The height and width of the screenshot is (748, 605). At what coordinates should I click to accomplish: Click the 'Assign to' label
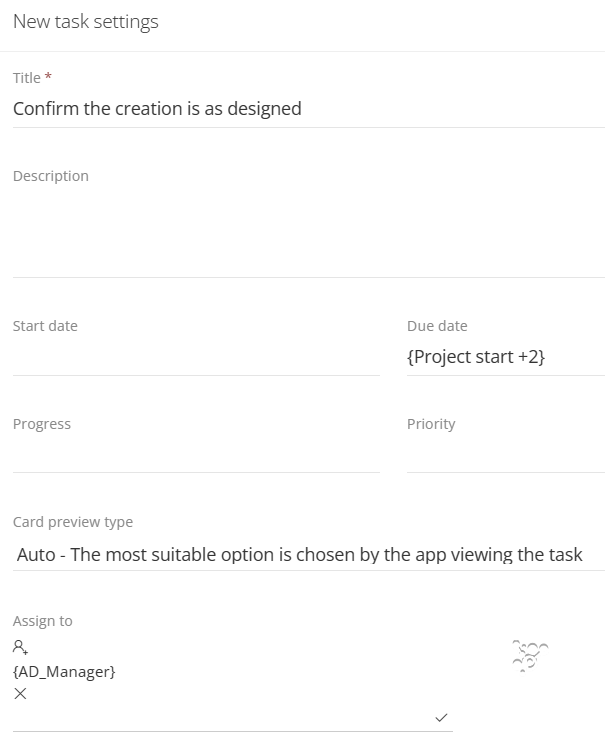coord(42,621)
